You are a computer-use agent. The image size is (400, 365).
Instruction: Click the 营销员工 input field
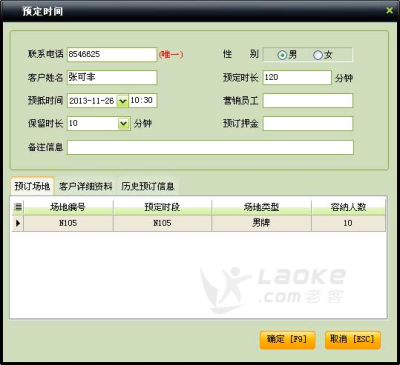click(308, 101)
